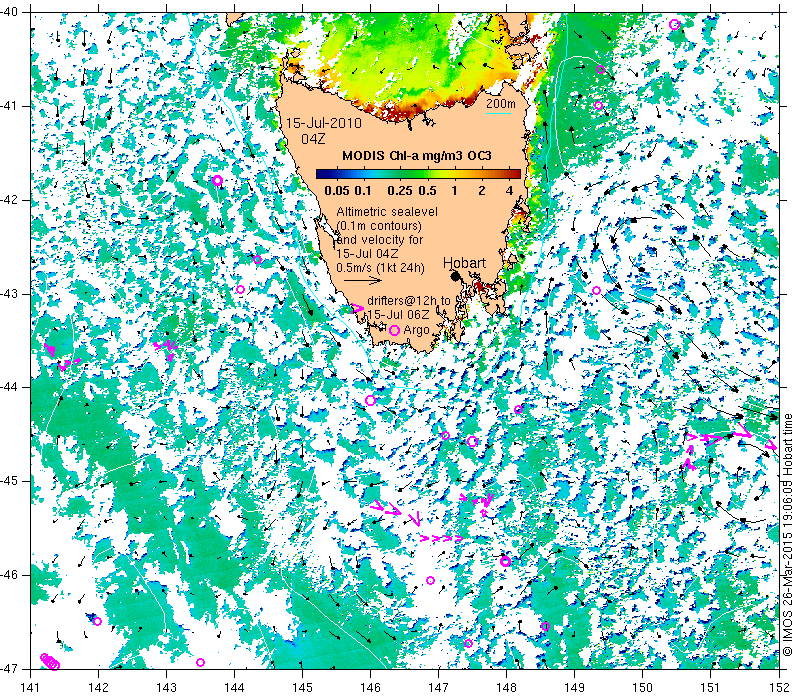This screenshot has height=700, width=800.
Task: Click the 'MODIS Chl-a mg/m3 OC3' title
Action: coord(417,156)
